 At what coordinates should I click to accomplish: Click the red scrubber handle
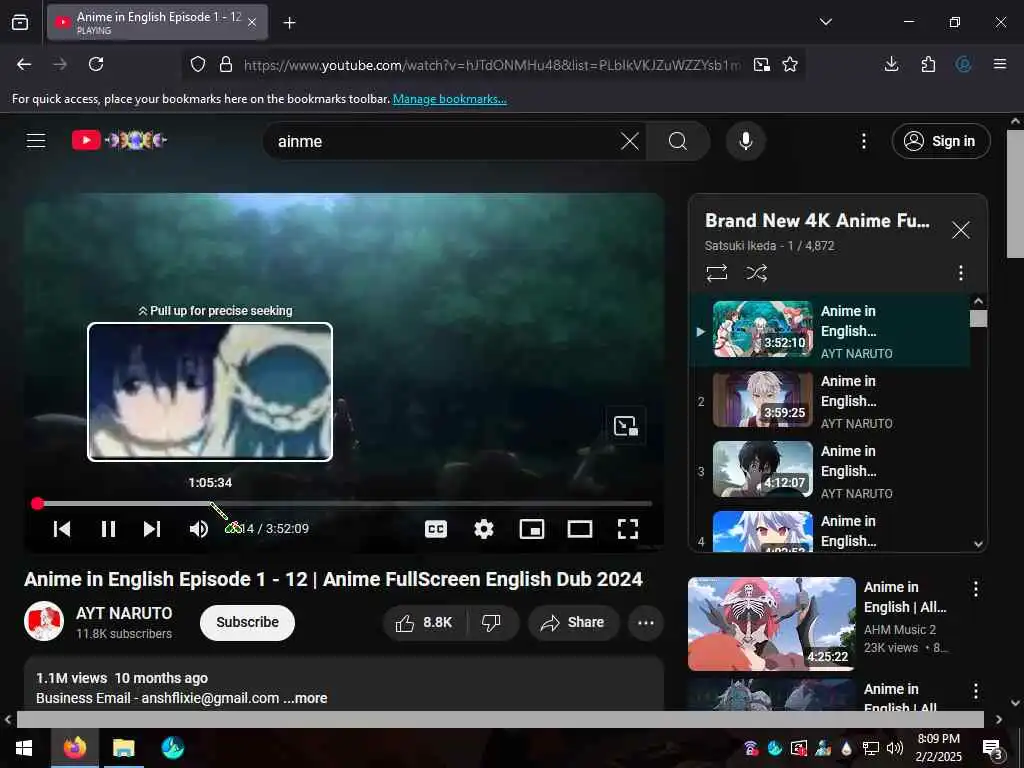click(37, 504)
